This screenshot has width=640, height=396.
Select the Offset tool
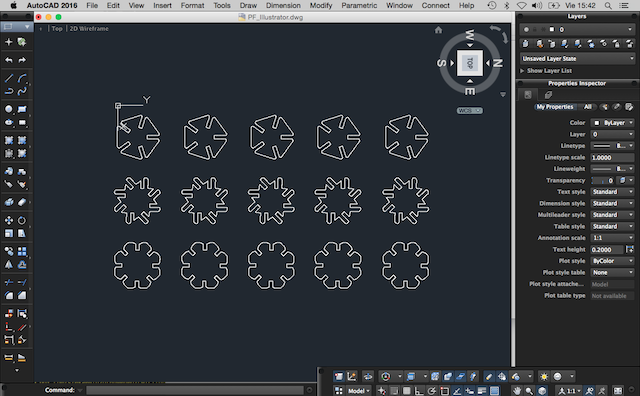pos(22,265)
